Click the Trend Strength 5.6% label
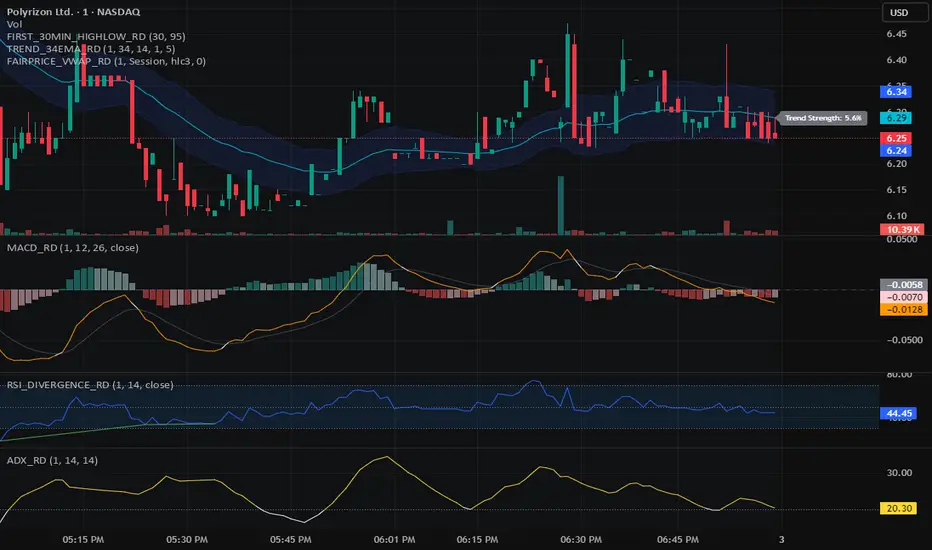This screenshot has height=550, width=932. [x=808, y=118]
